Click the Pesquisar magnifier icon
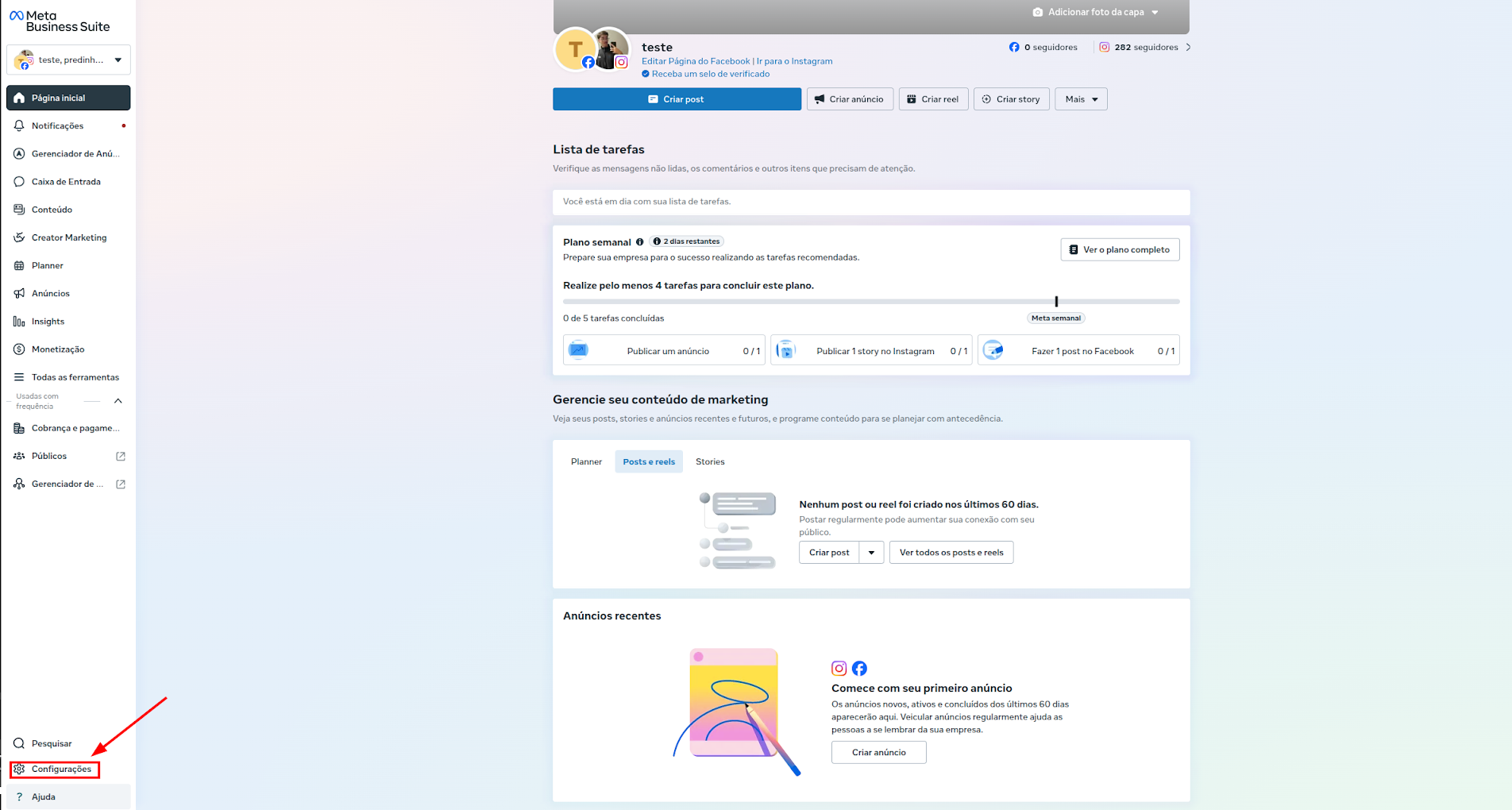Viewport: 1512px width, 810px height. click(19, 743)
